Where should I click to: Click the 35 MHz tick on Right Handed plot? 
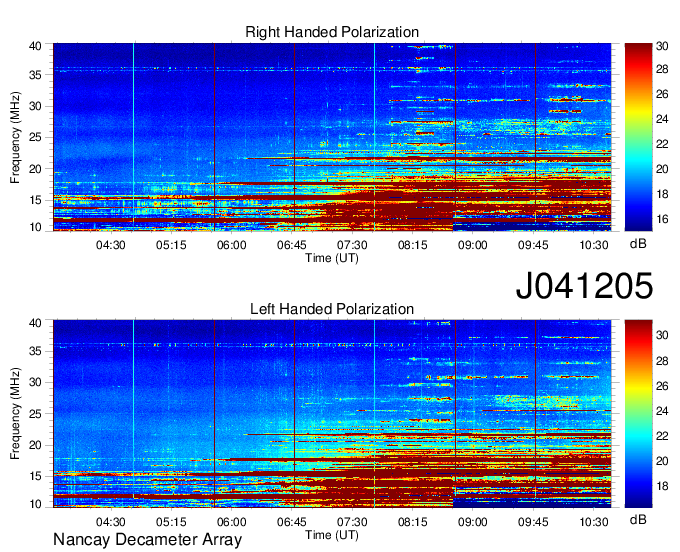[x=35, y=75]
